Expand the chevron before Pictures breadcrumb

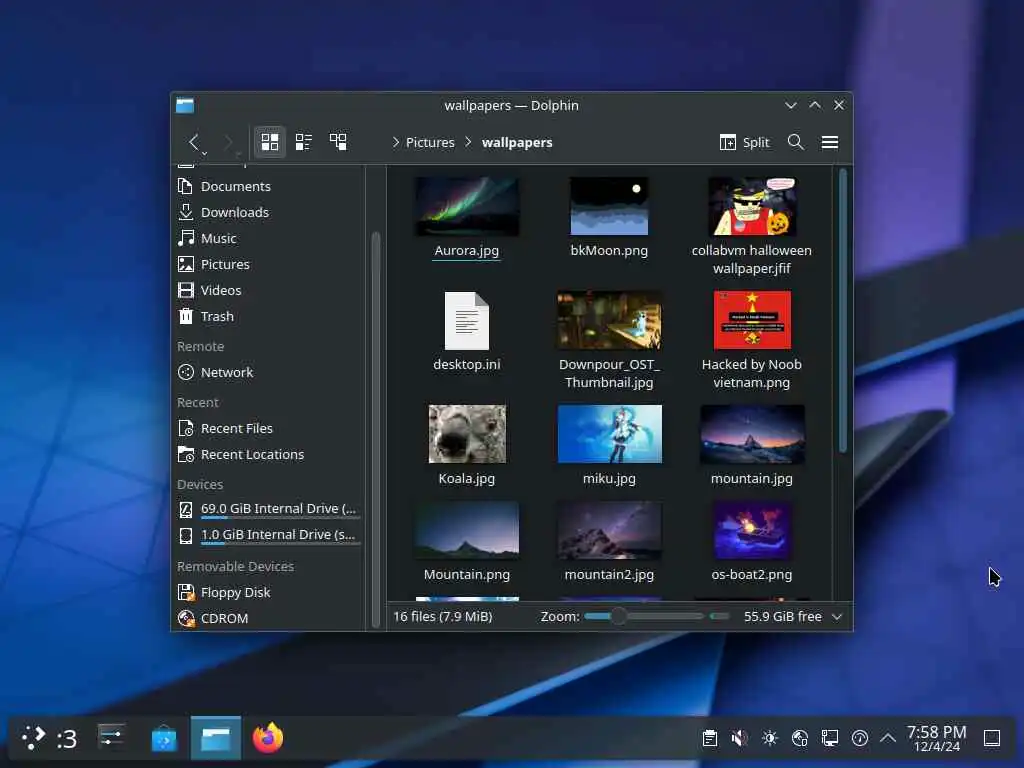click(395, 142)
